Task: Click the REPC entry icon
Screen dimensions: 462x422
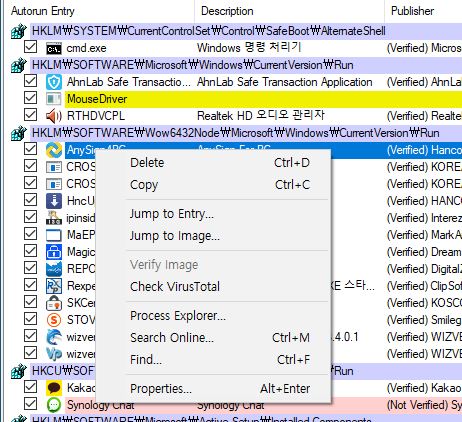Action: pos(54,269)
